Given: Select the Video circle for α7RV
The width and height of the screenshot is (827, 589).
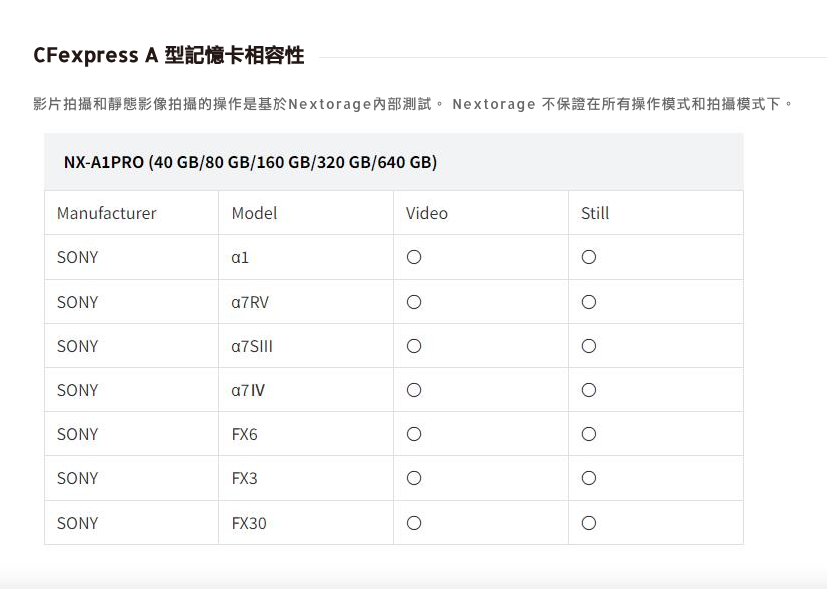Looking at the screenshot, I should [414, 302].
